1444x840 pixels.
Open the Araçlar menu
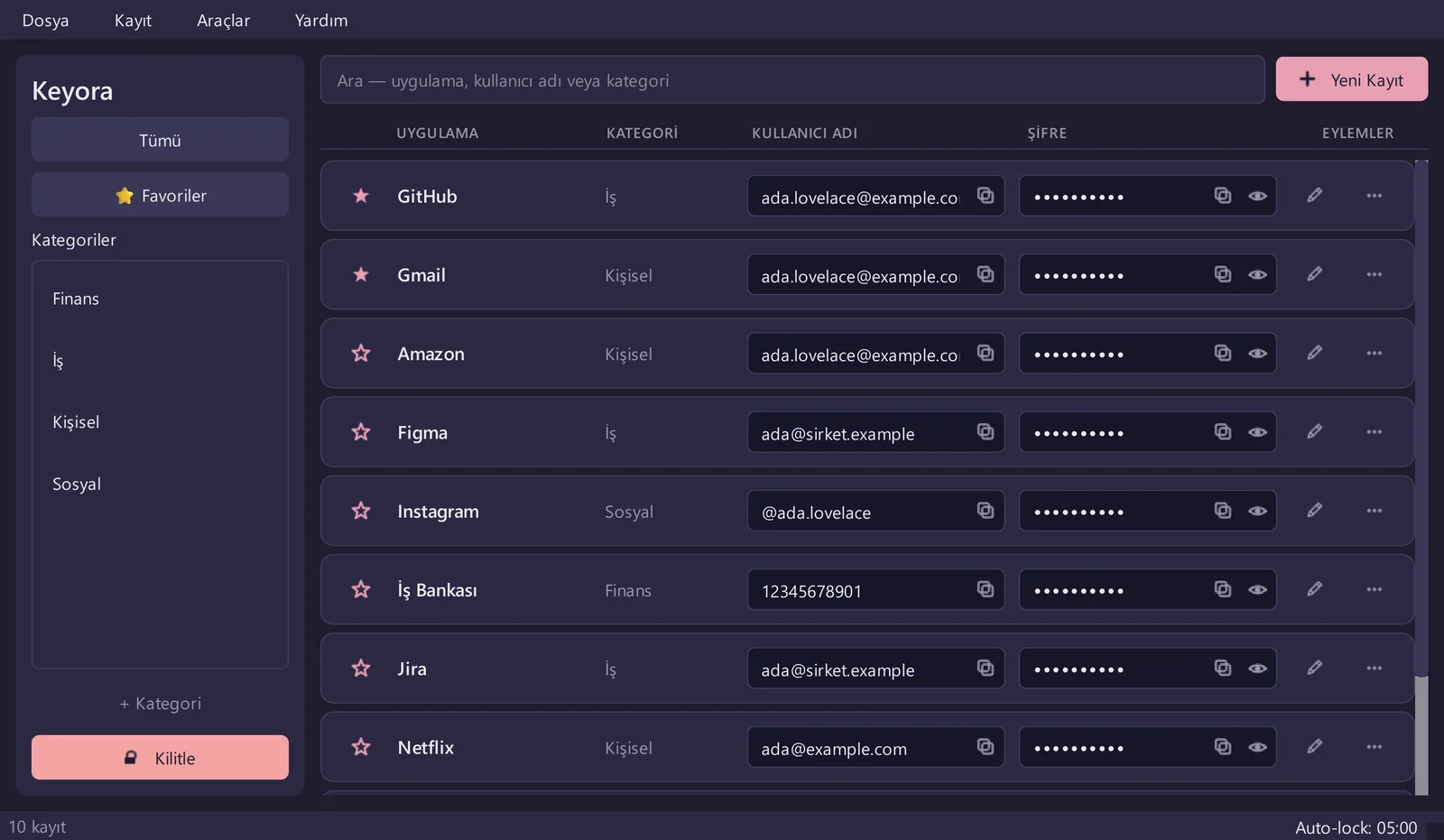click(x=223, y=20)
